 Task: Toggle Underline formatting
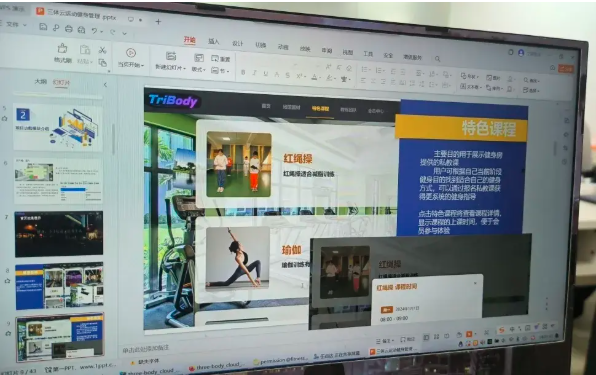[266, 74]
